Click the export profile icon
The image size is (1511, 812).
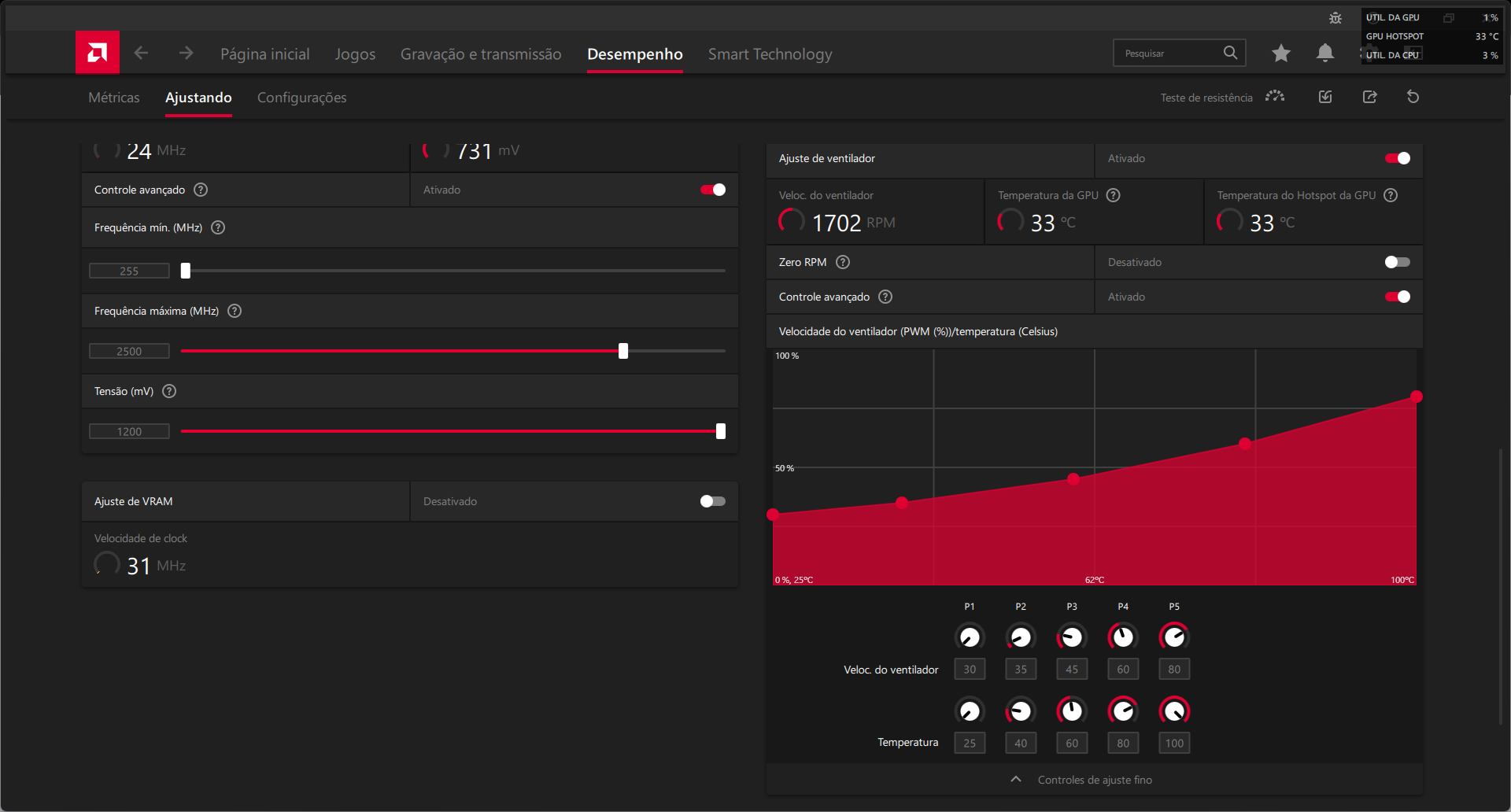point(1369,97)
